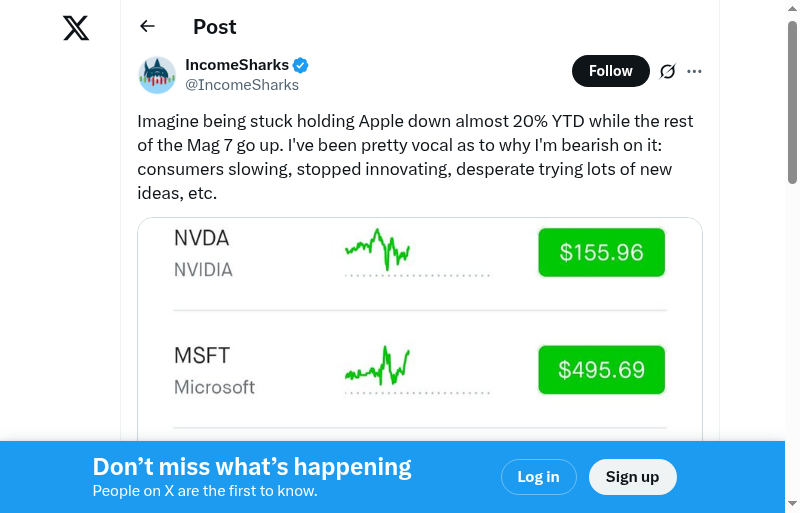Image resolution: width=800 pixels, height=513 pixels.
Task: Click the X logo icon
Action: click(x=76, y=28)
